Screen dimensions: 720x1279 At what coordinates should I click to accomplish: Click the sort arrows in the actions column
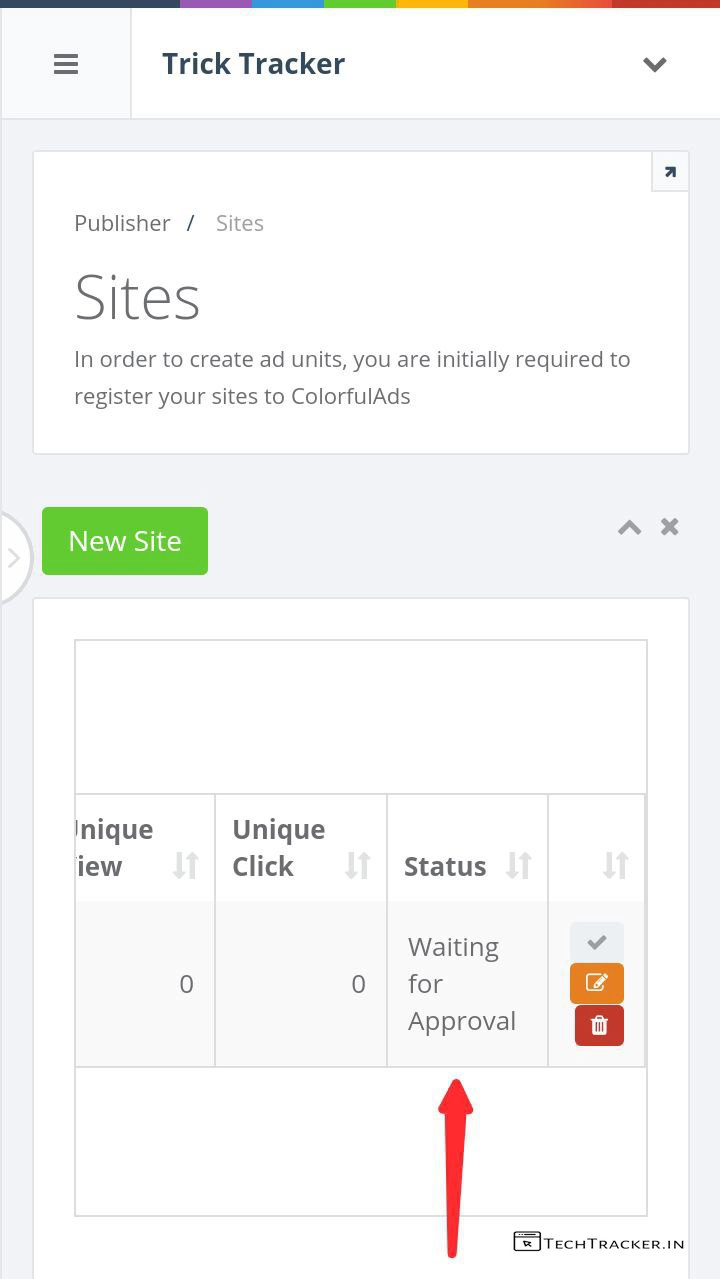[x=615, y=865]
